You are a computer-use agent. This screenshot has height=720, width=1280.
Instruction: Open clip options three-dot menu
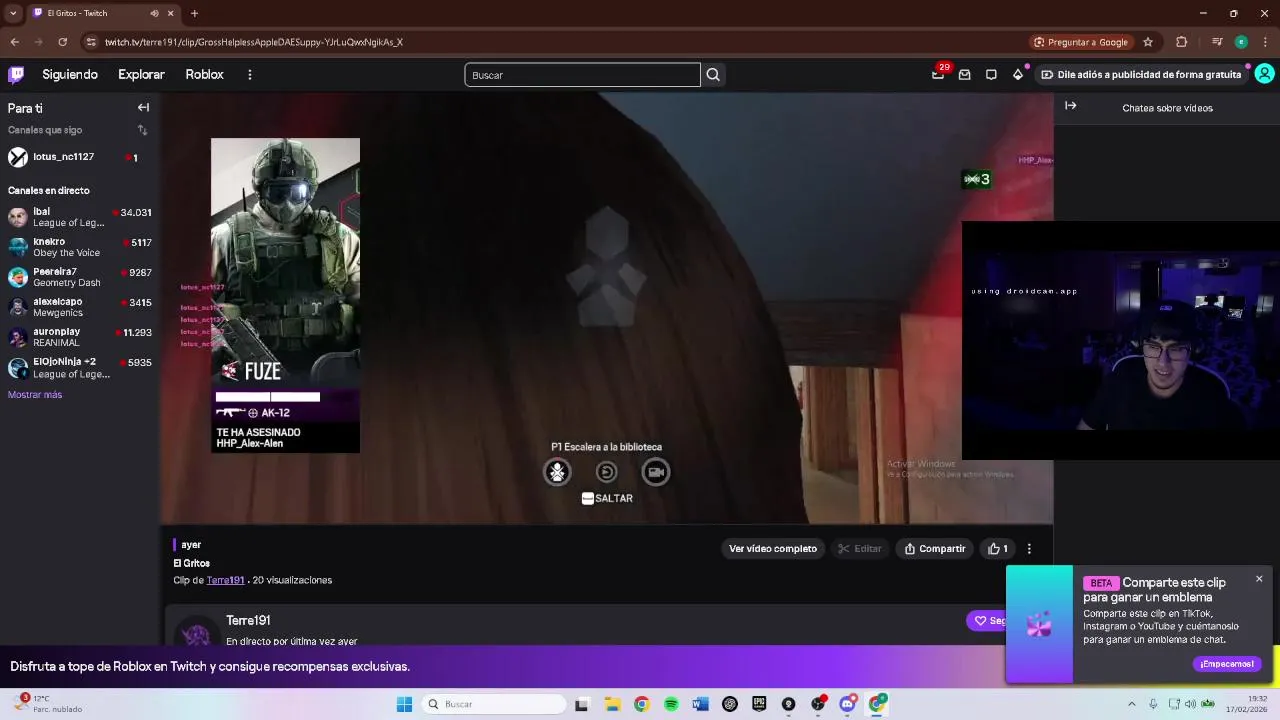1029,548
